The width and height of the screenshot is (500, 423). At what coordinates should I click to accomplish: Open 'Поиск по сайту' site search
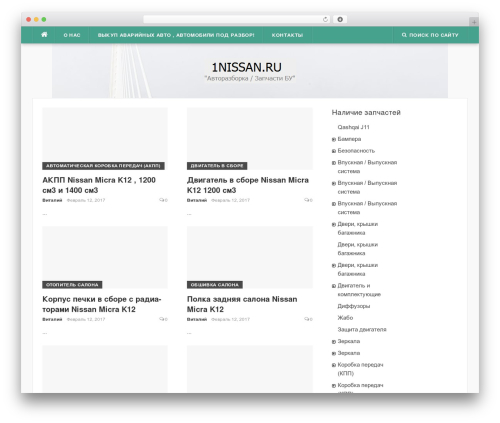click(x=430, y=35)
